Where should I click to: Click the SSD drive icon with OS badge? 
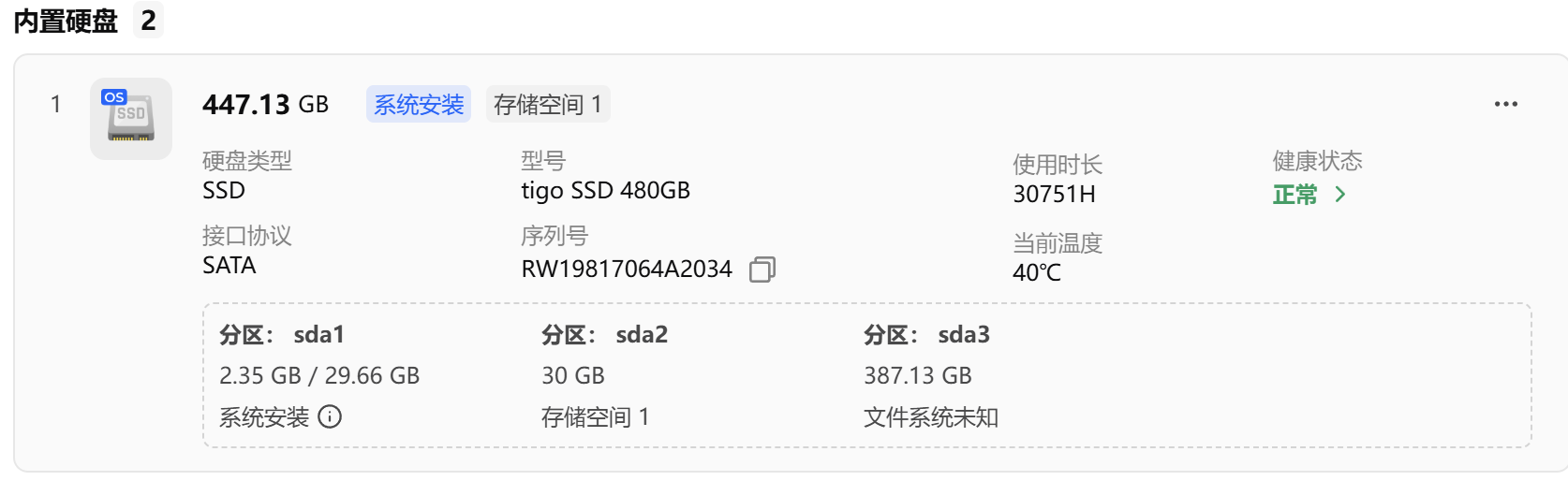point(131,119)
